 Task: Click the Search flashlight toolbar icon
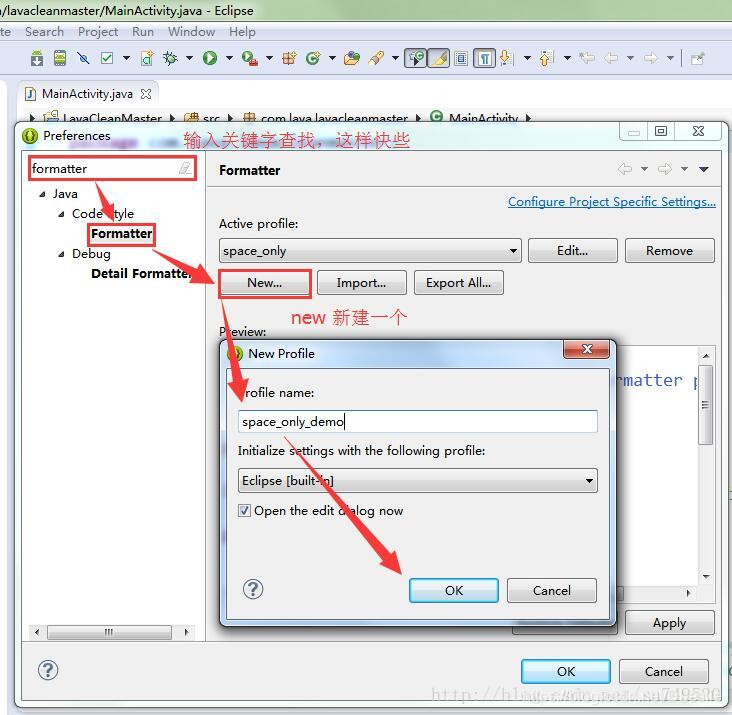point(376,58)
